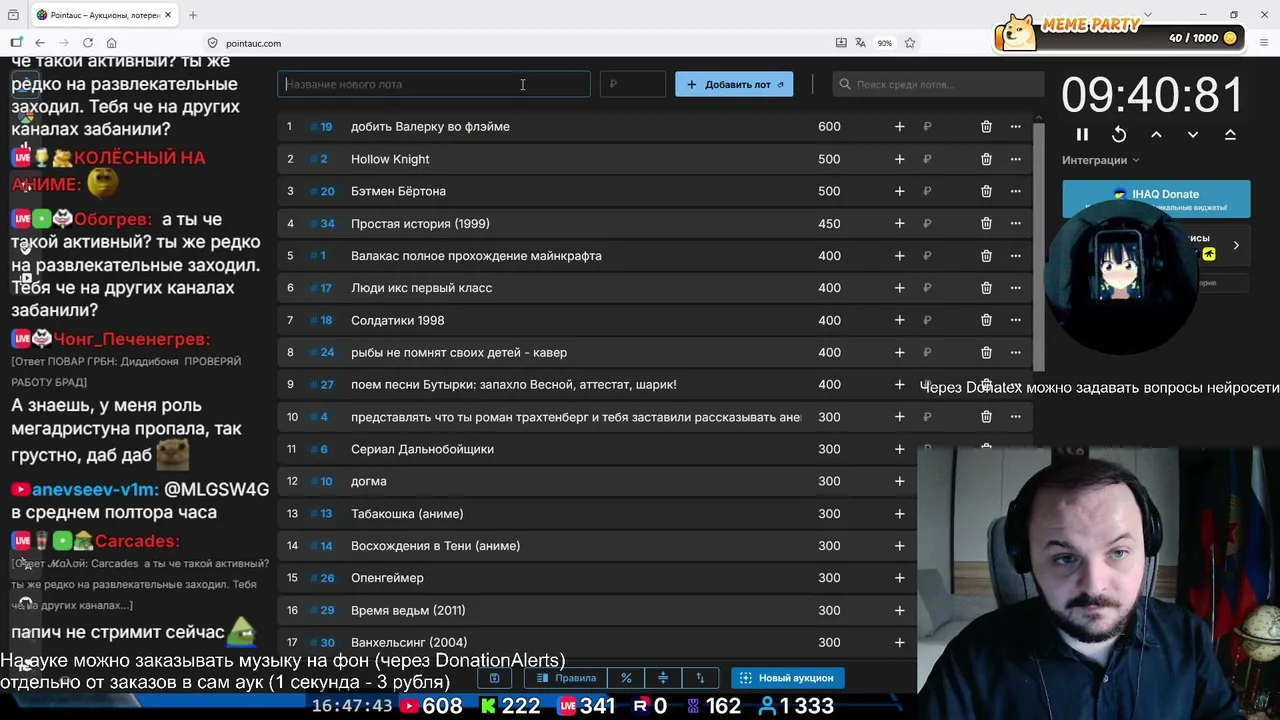Focus the lot price ruble field

pyautogui.click(x=633, y=84)
